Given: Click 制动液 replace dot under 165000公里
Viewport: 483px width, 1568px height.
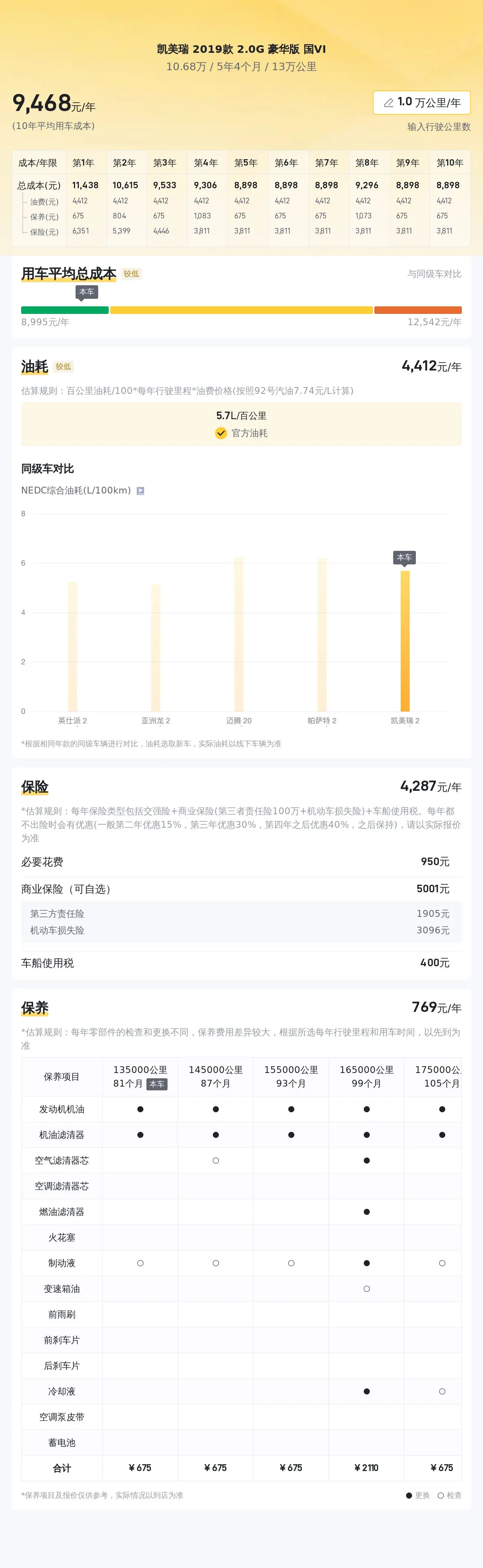Looking at the screenshot, I should pyautogui.click(x=367, y=1263).
